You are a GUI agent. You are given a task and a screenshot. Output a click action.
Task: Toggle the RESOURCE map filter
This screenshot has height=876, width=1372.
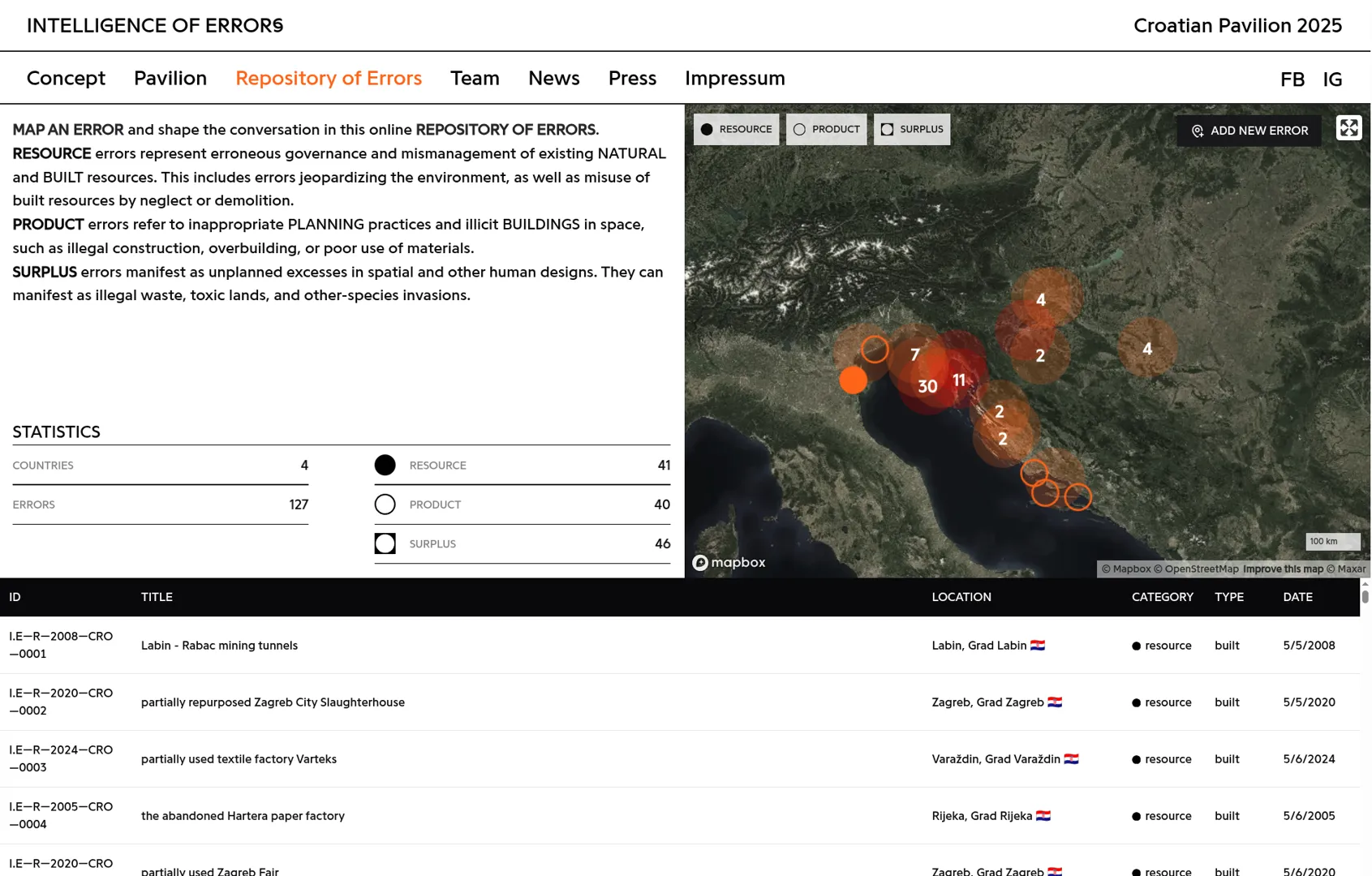click(x=736, y=130)
